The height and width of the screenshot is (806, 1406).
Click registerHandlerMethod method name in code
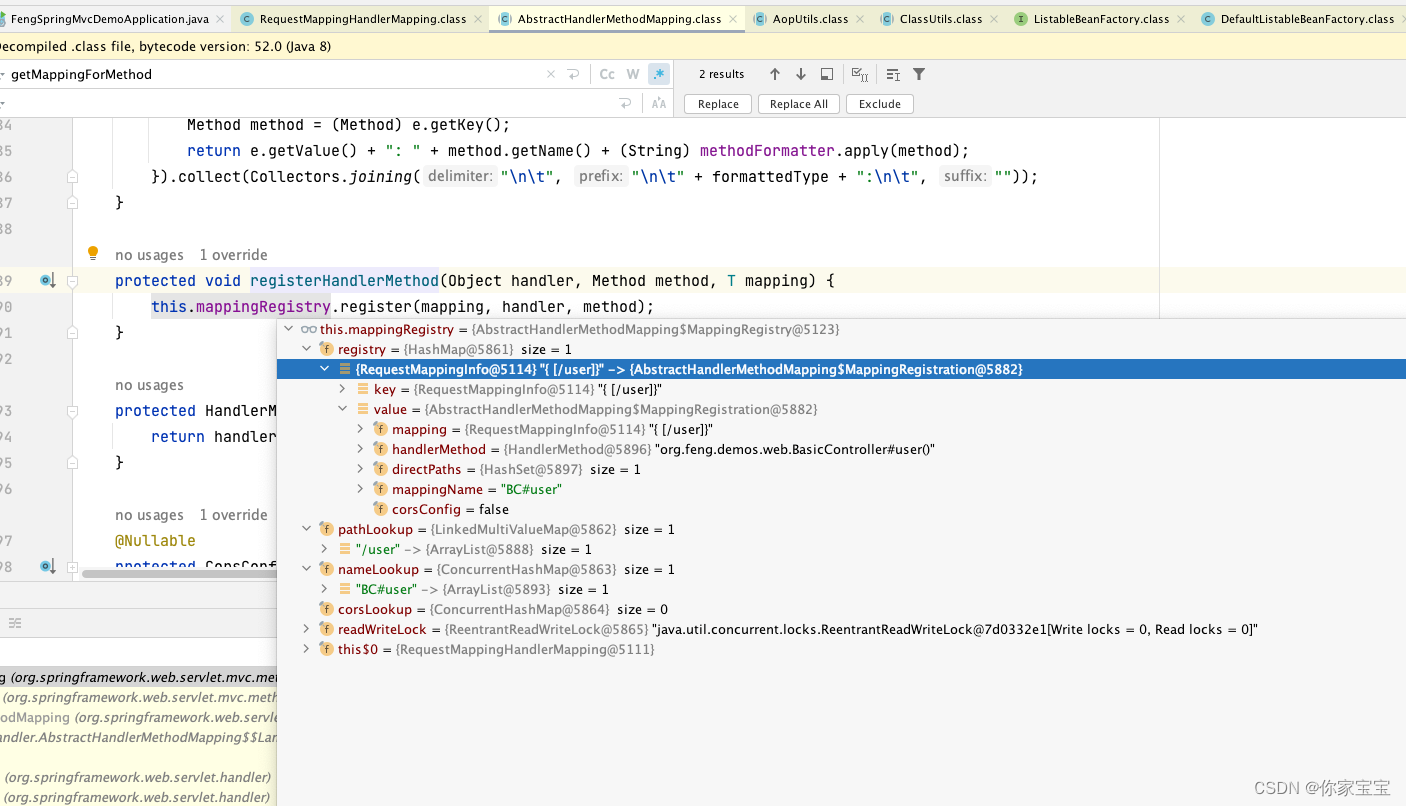(344, 281)
